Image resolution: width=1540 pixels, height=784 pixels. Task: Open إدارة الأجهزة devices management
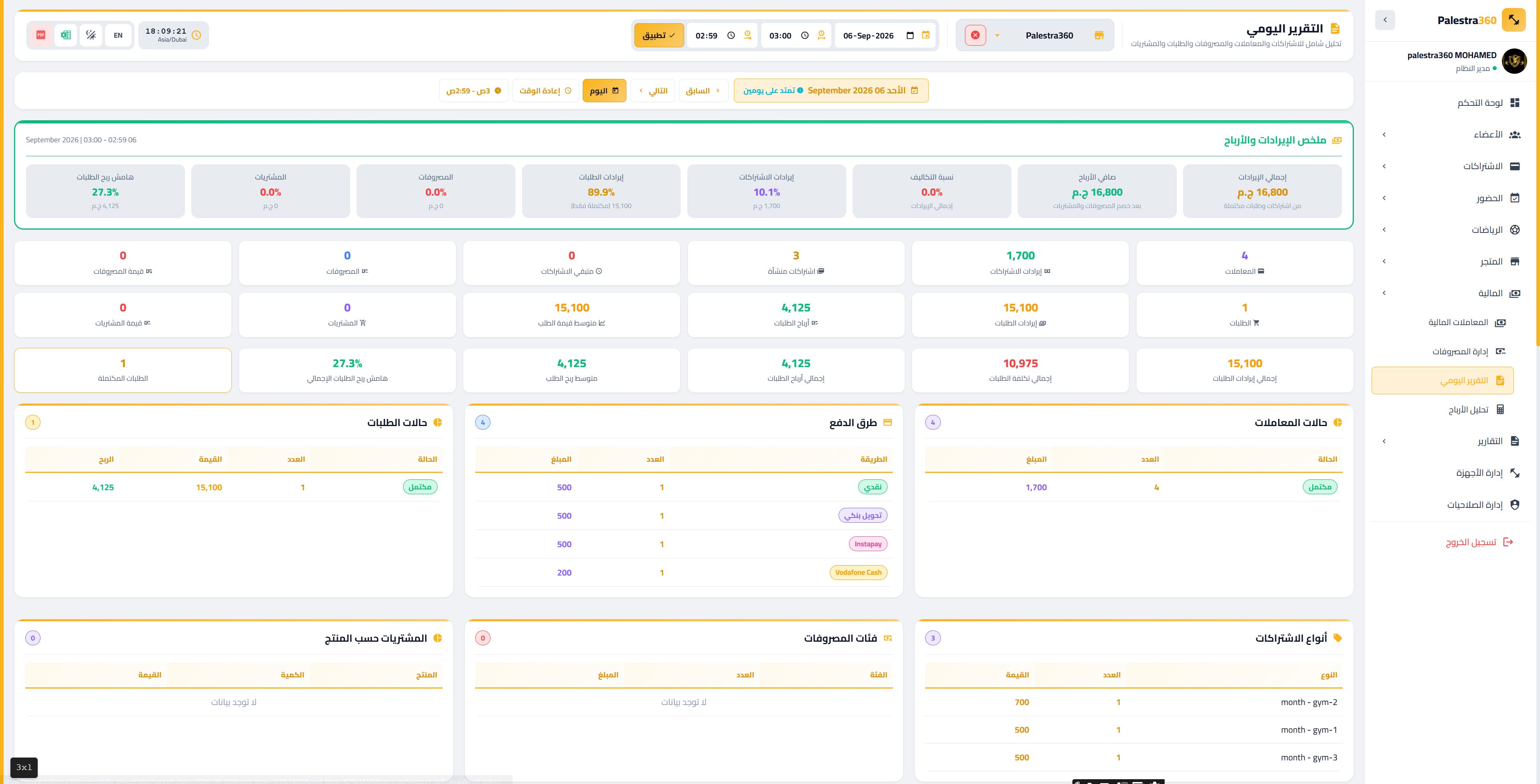coord(1450,473)
